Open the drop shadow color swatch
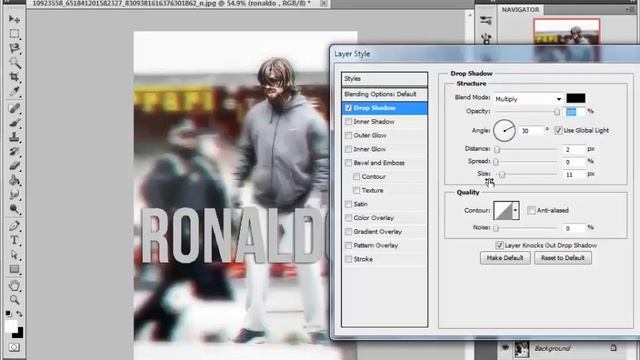The image size is (640, 360). point(576,98)
